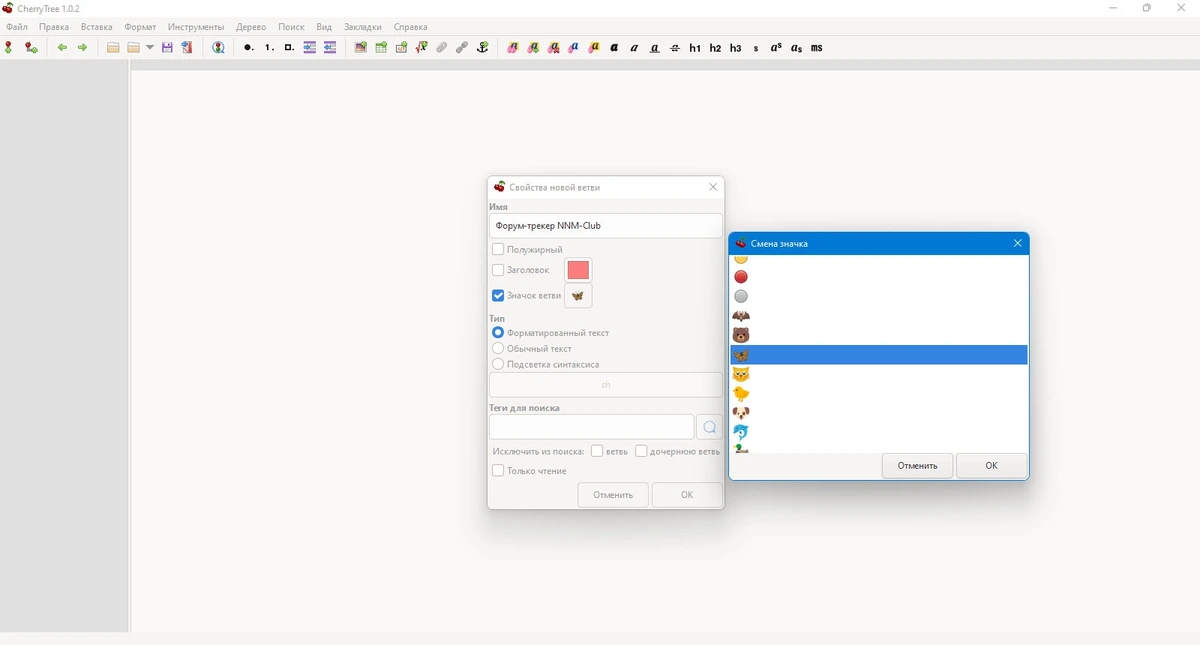Select the cat icon row
This screenshot has width=1200, height=645.
pyautogui.click(x=879, y=374)
